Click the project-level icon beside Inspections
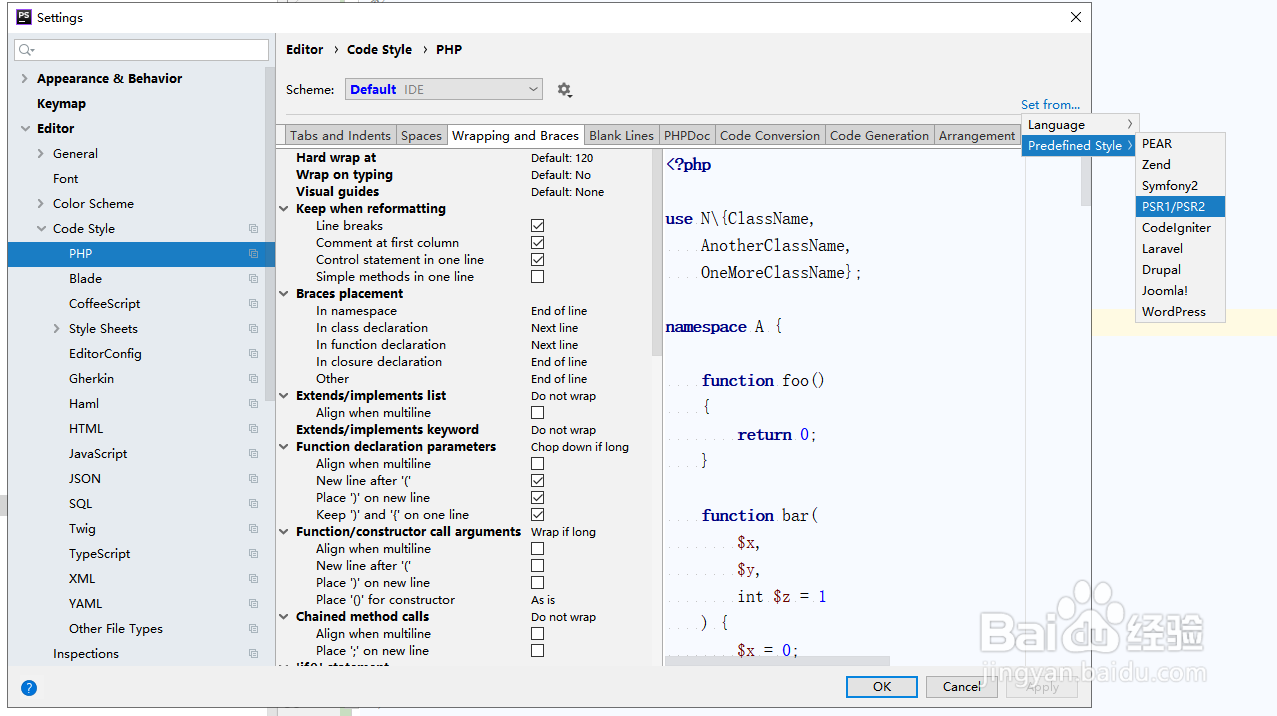Screen dimensions: 1277x716 click(254, 654)
